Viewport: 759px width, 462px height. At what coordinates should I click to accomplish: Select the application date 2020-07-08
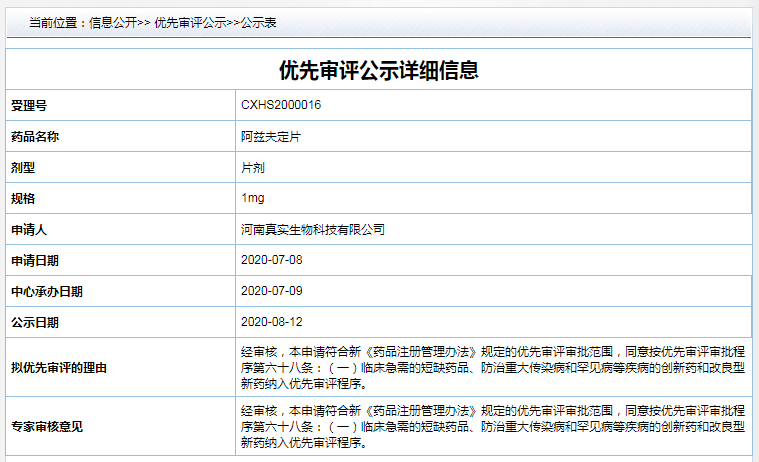click(272, 260)
